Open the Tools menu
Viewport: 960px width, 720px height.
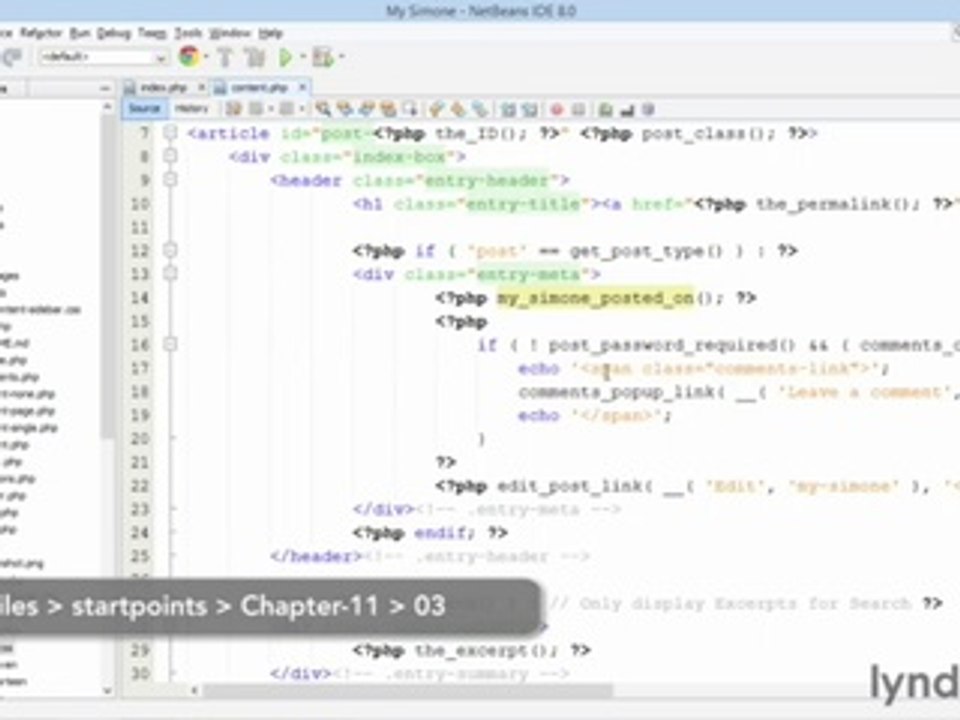point(188,33)
